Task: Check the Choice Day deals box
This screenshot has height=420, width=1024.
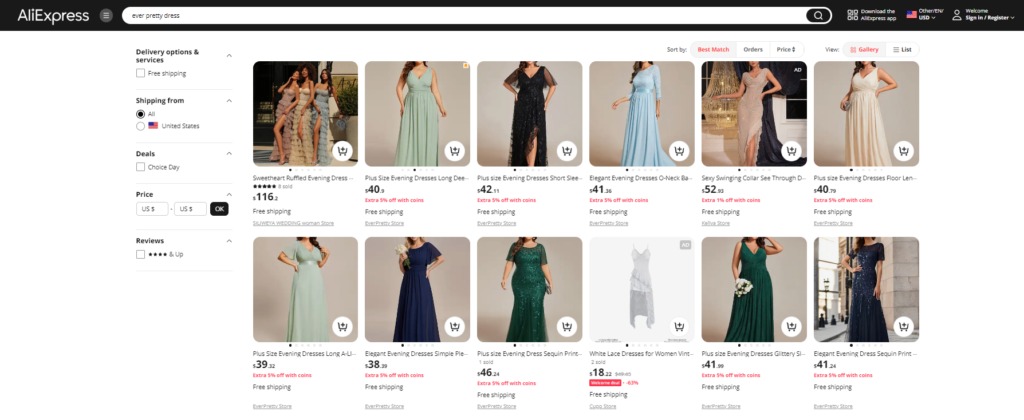Action: [141, 167]
